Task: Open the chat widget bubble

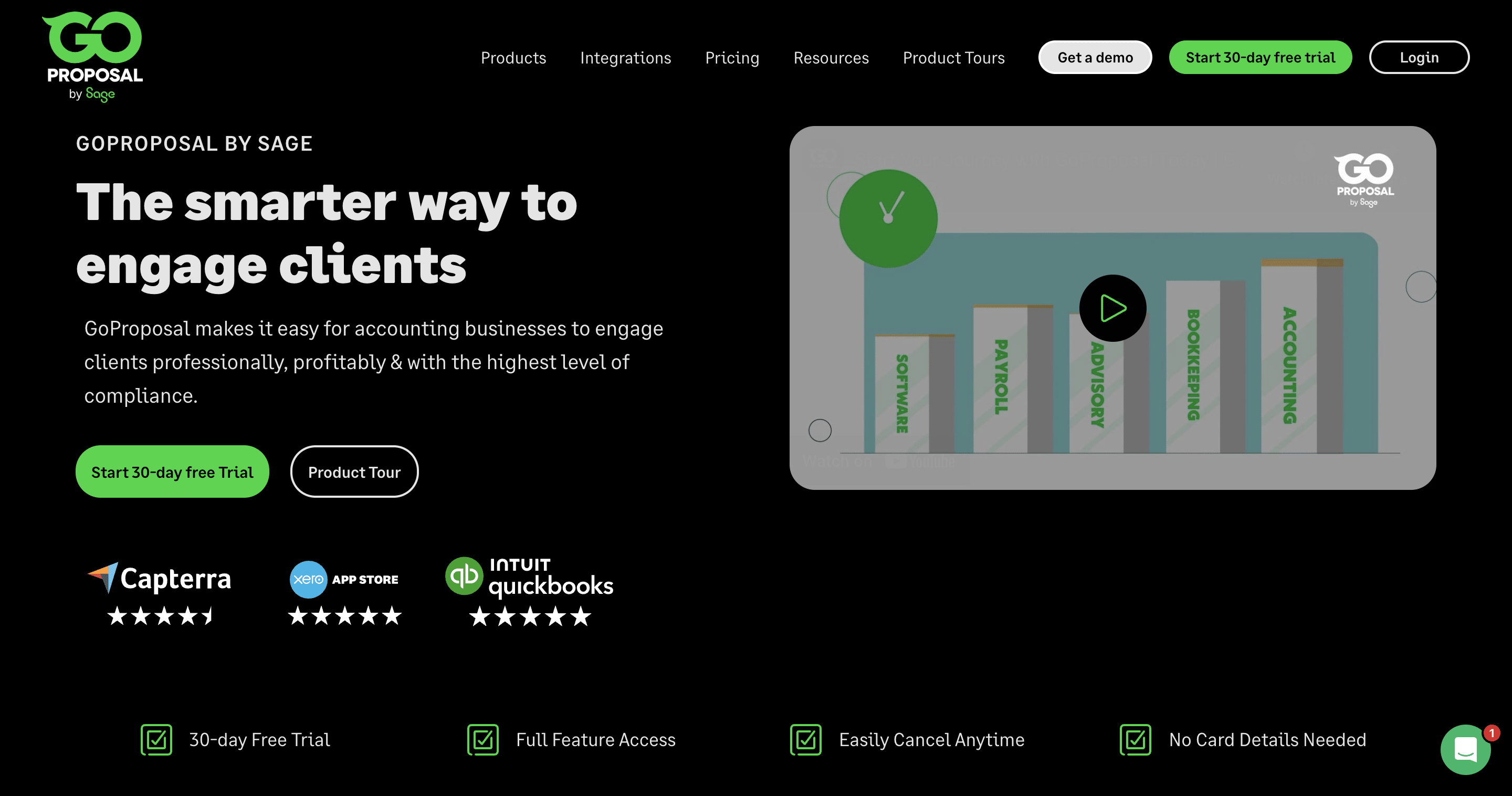Action: 1465,750
